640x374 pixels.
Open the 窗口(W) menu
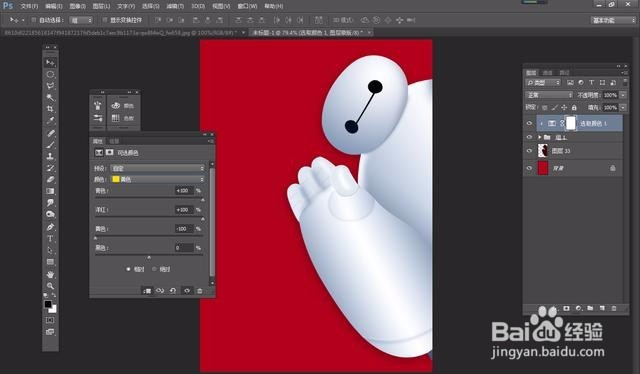pyautogui.click(x=247, y=6)
